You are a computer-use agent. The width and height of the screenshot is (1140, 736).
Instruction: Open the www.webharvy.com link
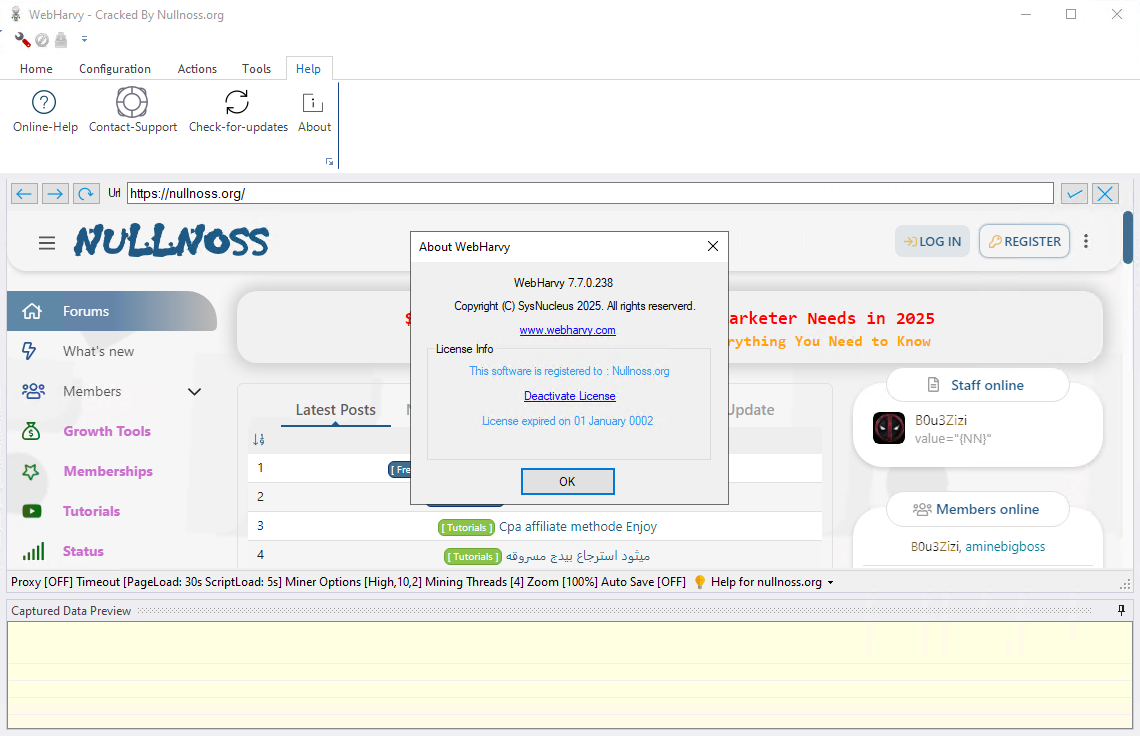[x=567, y=330]
